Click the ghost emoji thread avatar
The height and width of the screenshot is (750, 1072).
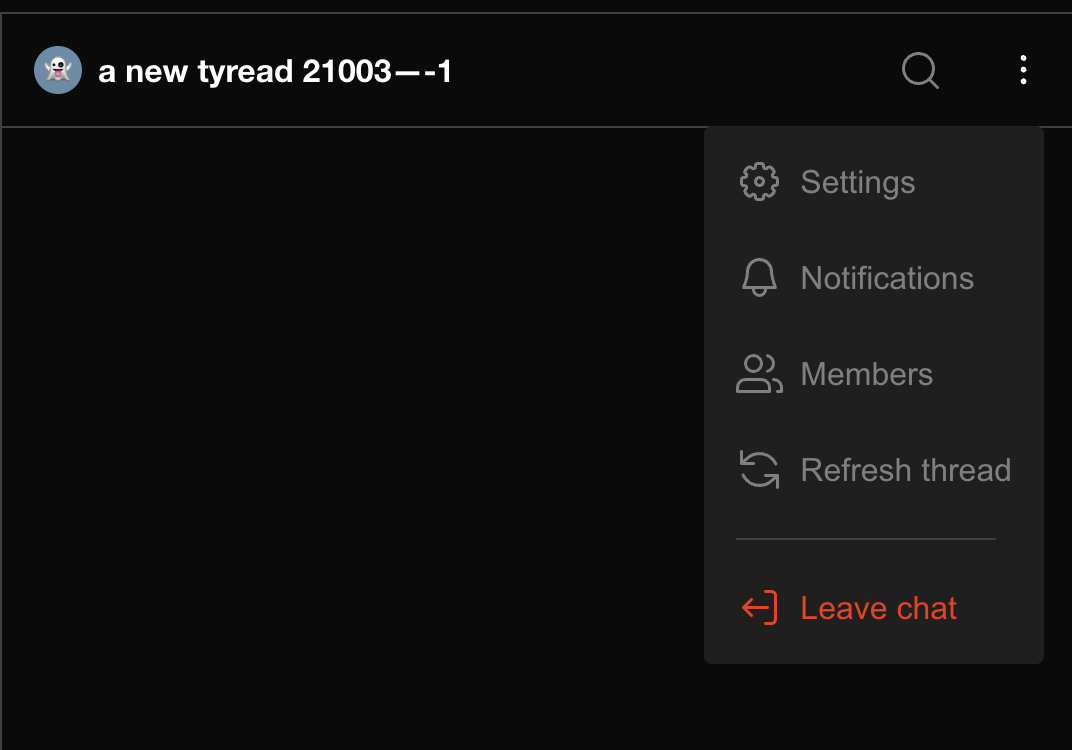[x=58, y=70]
